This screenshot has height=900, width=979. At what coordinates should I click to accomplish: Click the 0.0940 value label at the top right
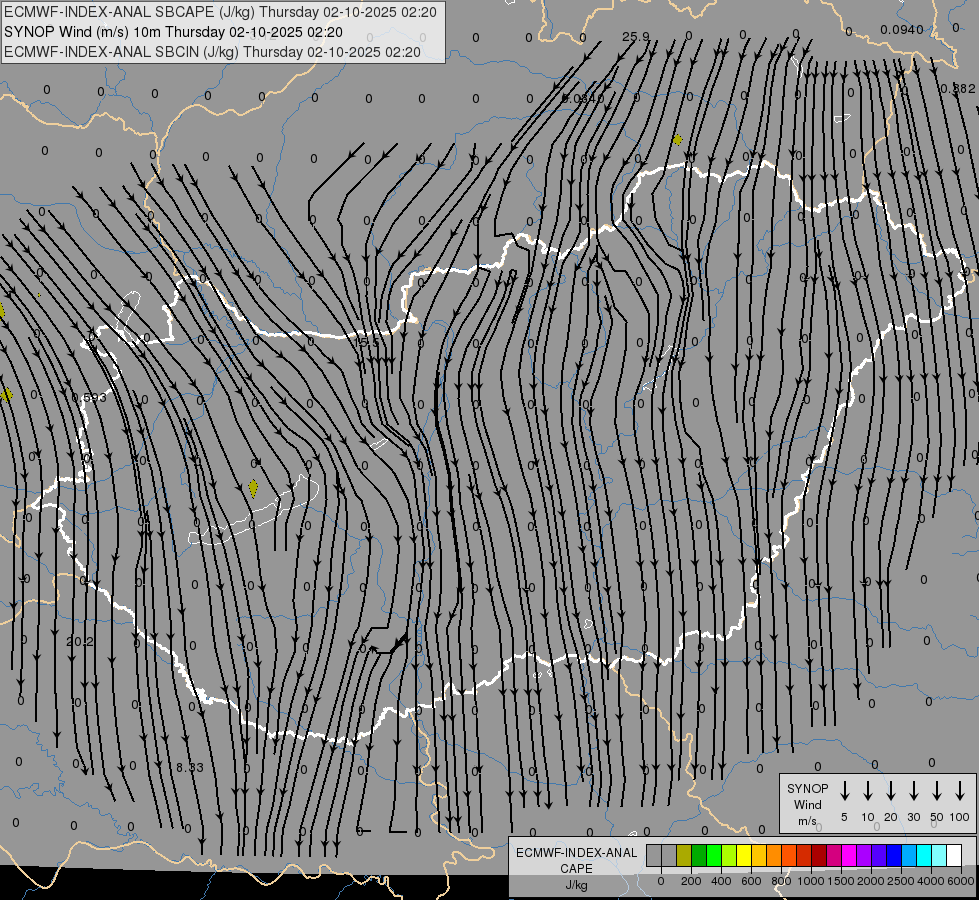pyautogui.click(x=902, y=29)
